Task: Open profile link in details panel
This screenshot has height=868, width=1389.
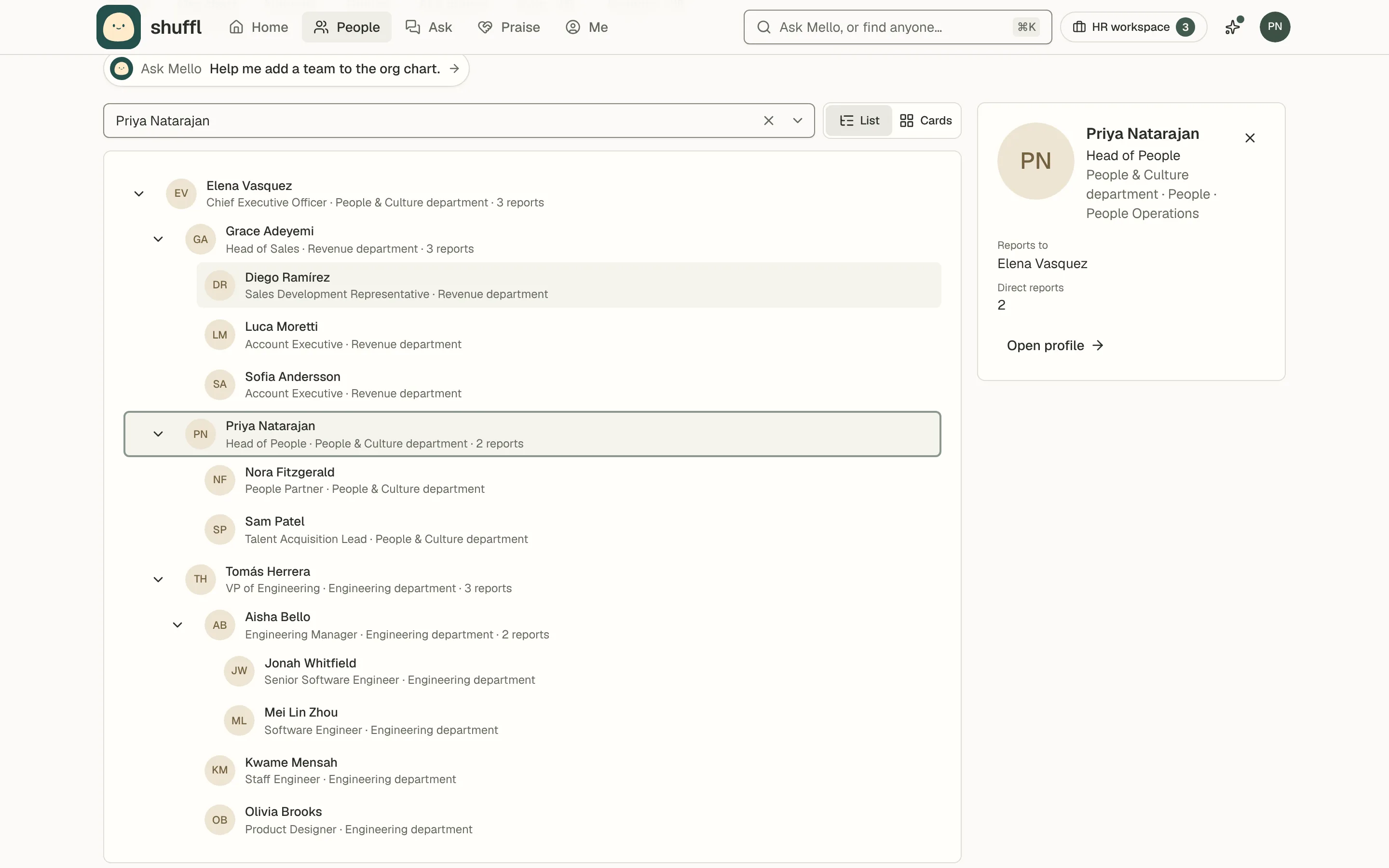Action: point(1055,346)
